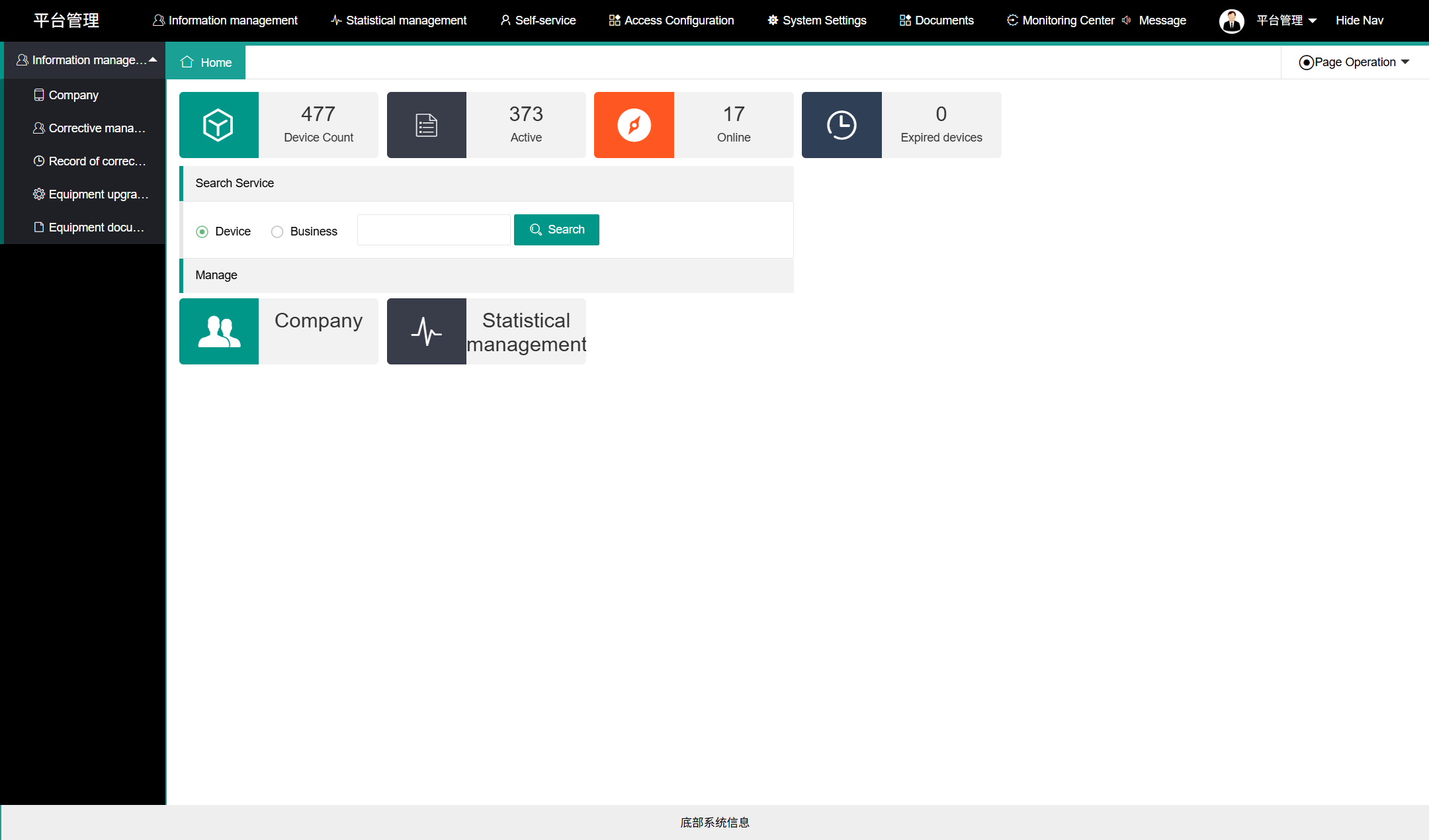Click the Search Service section header
This screenshot has height=840, width=1429.
487,183
